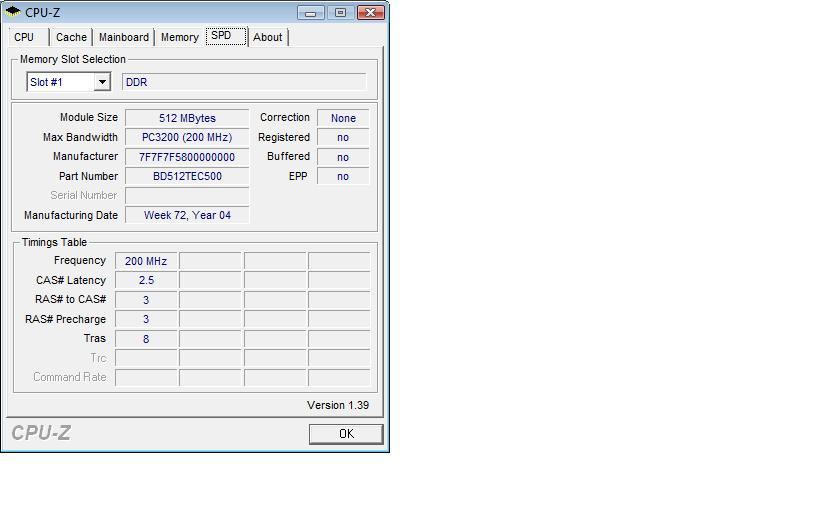This screenshot has height=525, width=840.
Task: Select the SPD tab
Action: [226, 36]
